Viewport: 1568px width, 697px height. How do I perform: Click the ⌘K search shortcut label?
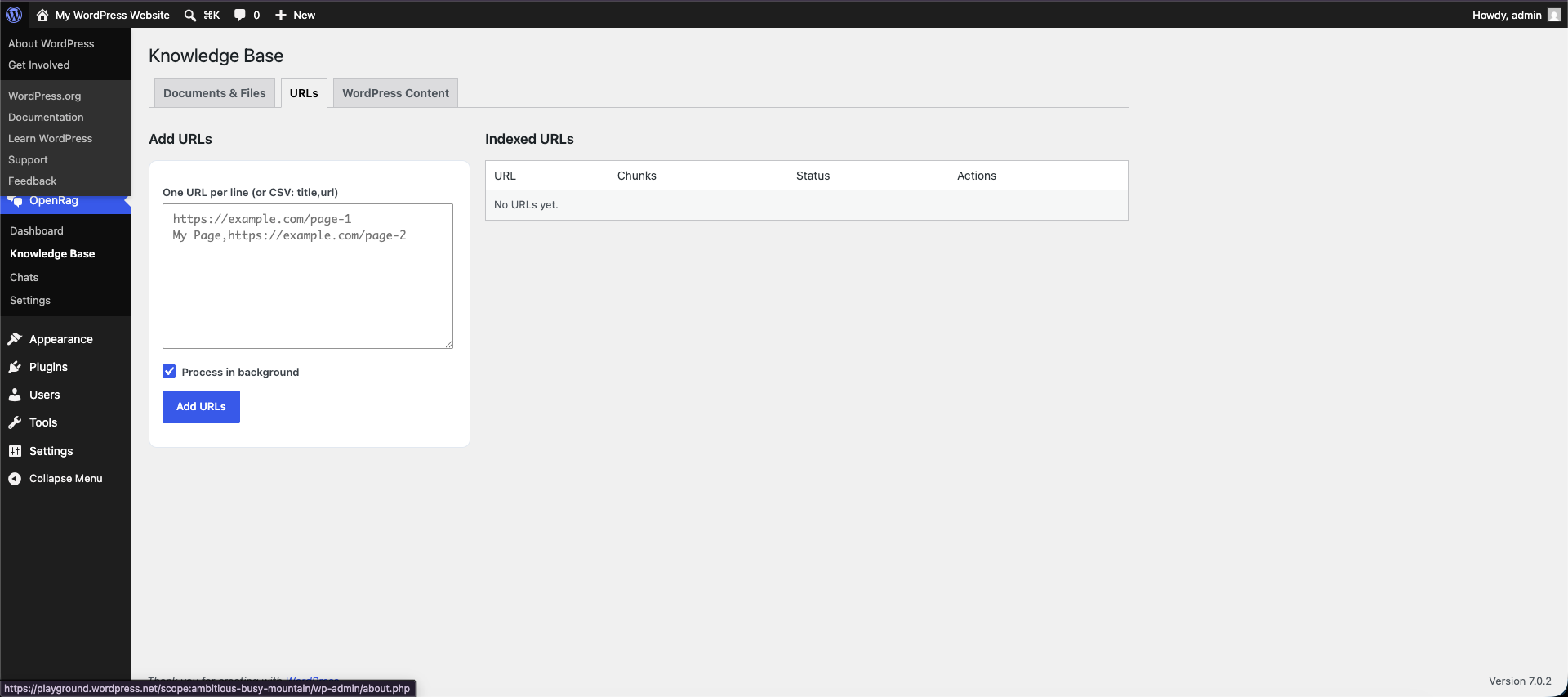tap(212, 15)
